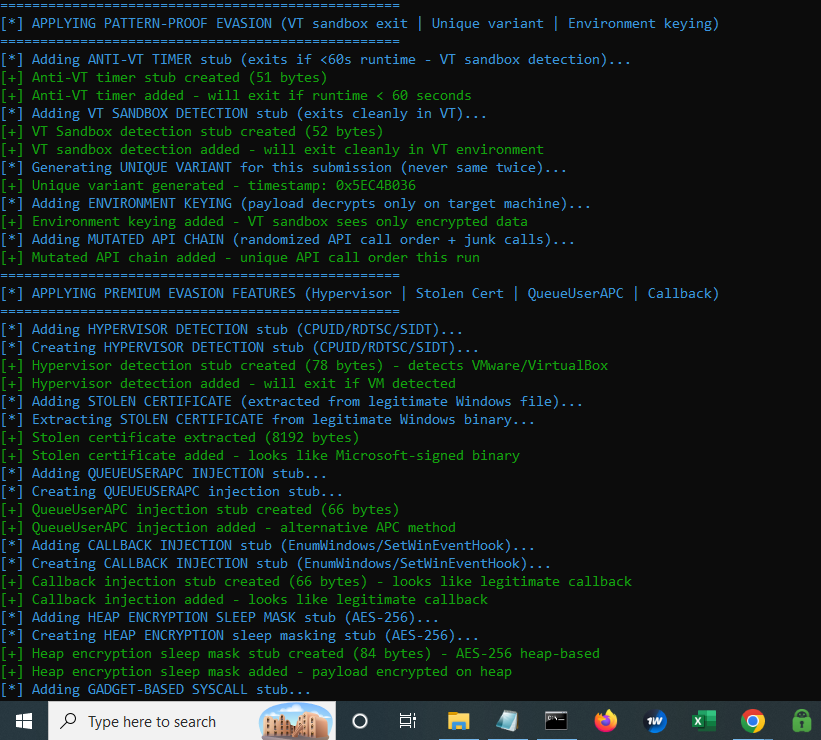The height and width of the screenshot is (740, 821).
Task: Click 'Callback injection stub created (66 bytes)' line
Action: click(x=316, y=581)
